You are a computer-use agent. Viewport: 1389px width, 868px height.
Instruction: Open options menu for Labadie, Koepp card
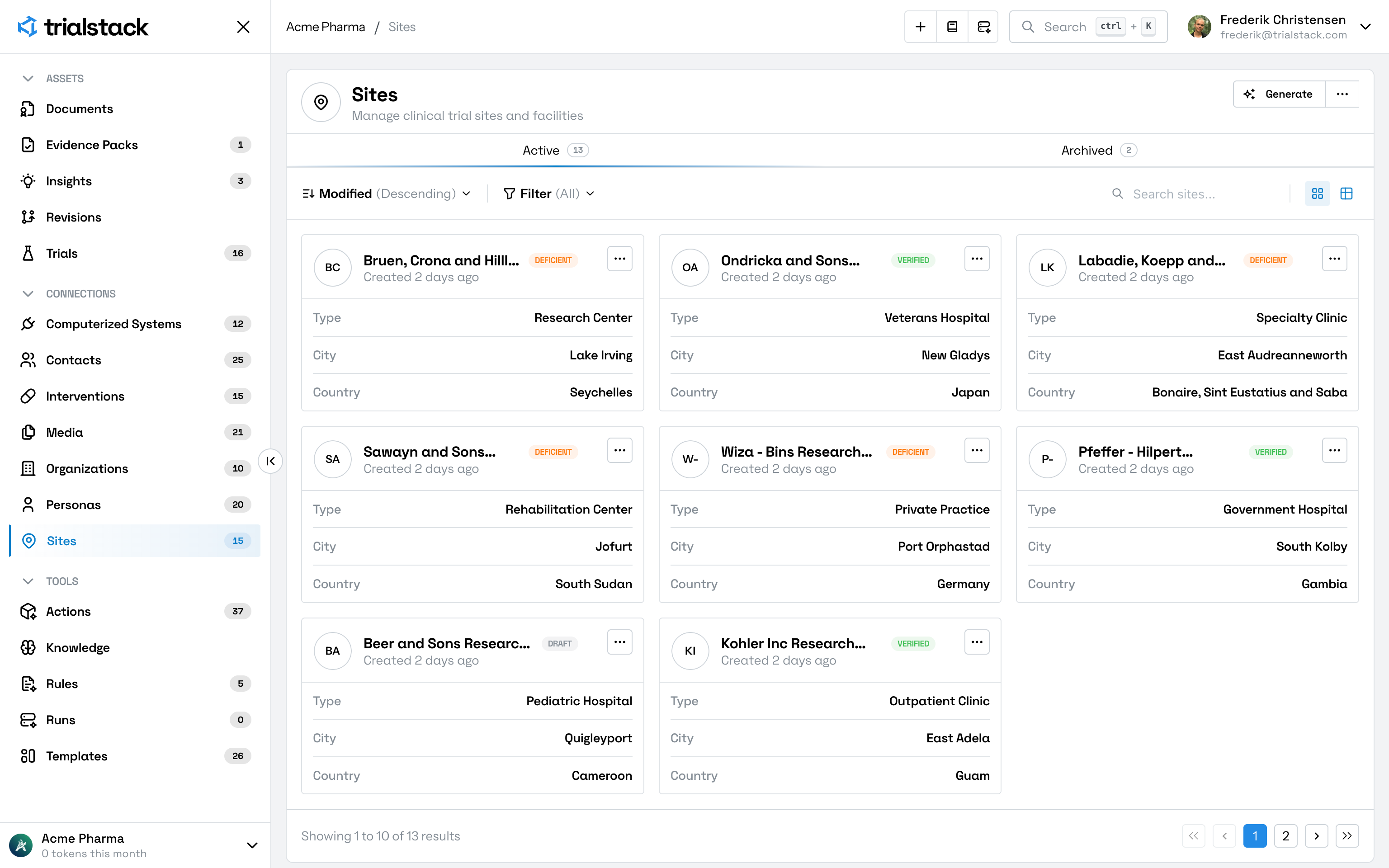point(1334,259)
